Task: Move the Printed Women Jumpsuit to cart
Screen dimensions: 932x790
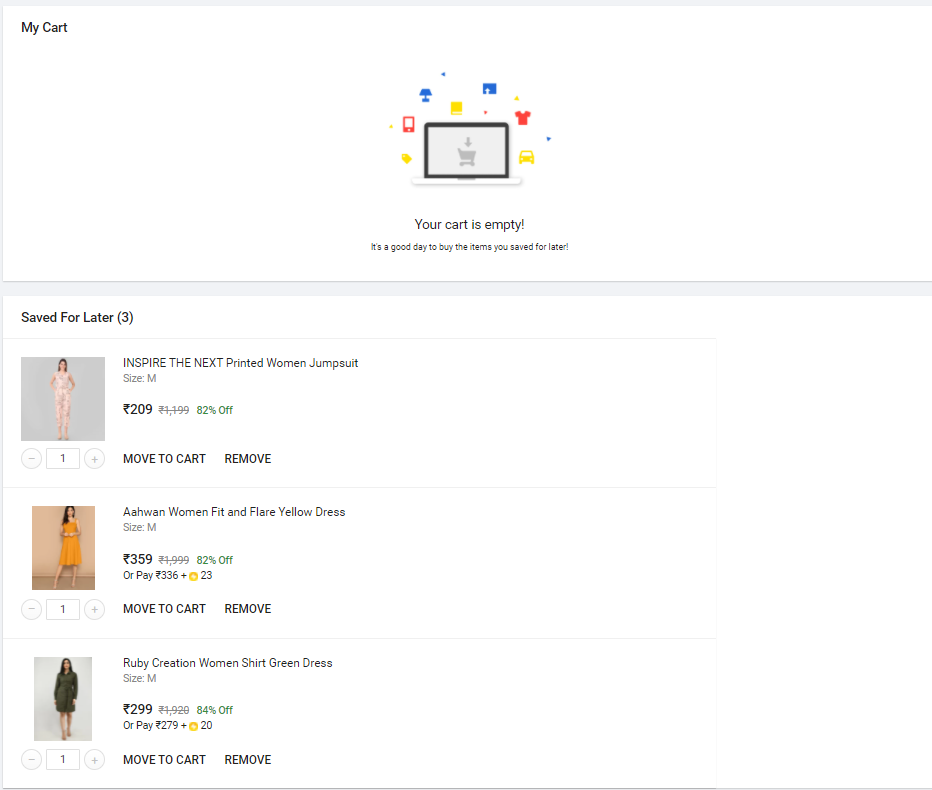Action: [x=164, y=459]
